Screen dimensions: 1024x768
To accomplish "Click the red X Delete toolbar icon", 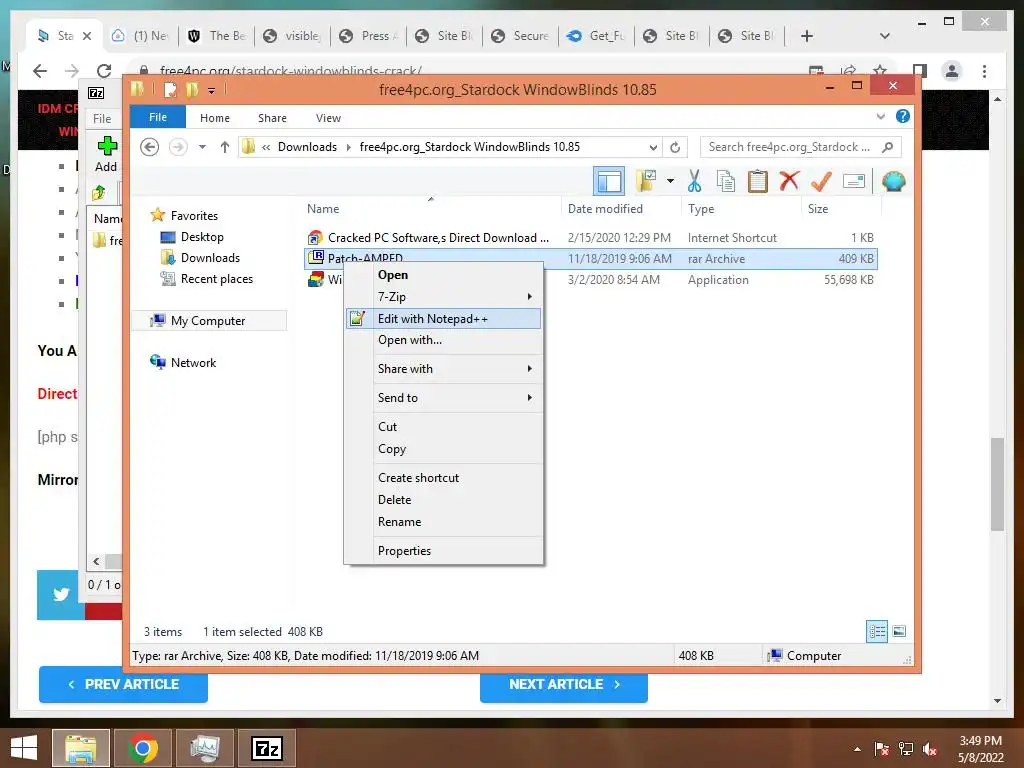I will [789, 180].
